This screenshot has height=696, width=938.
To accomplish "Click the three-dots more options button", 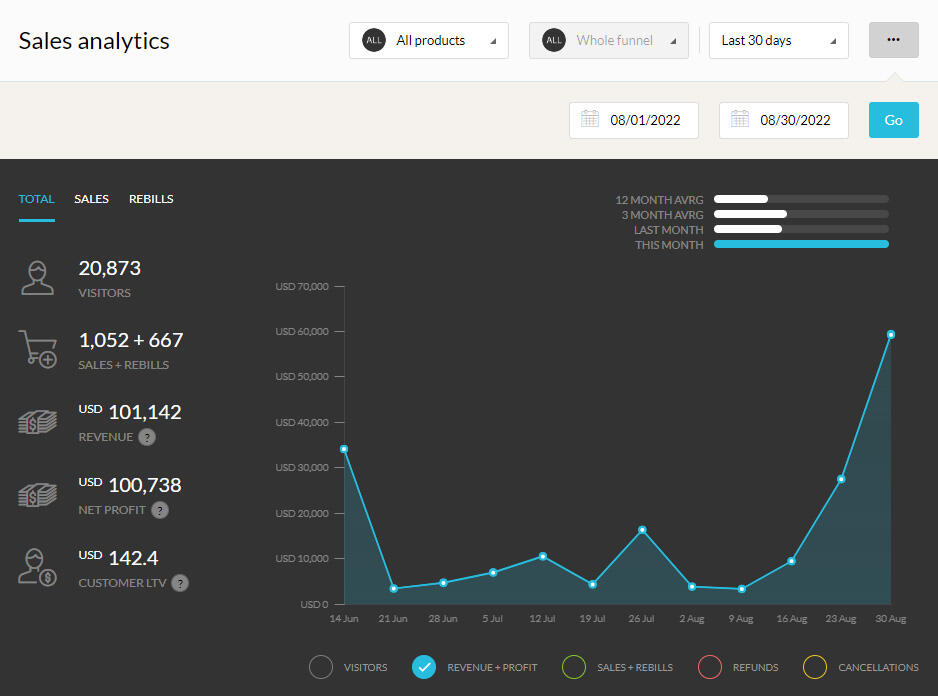I will 893,40.
